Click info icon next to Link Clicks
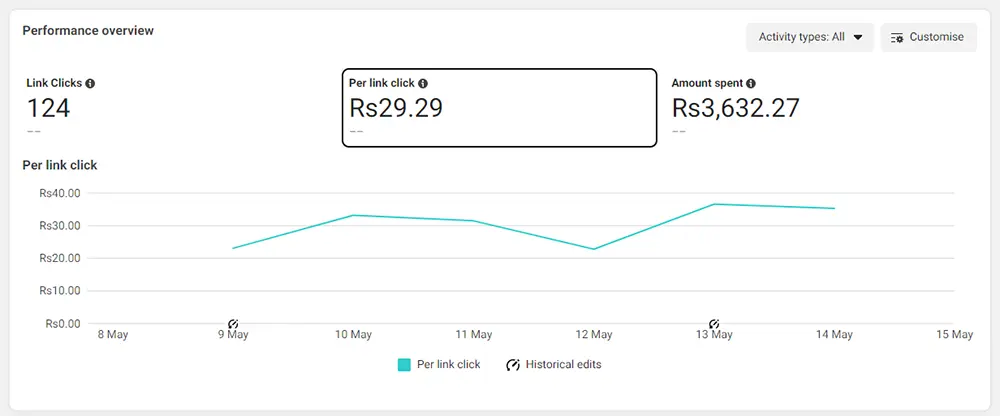The width and height of the screenshot is (1000, 416). (90, 84)
